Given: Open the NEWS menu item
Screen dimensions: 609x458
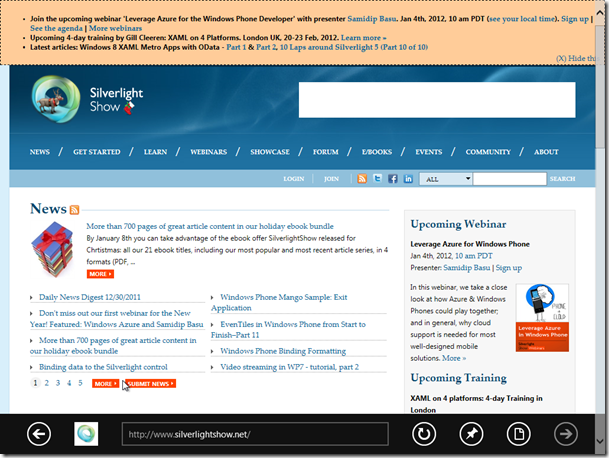Looking at the screenshot, I should (40, 152).
